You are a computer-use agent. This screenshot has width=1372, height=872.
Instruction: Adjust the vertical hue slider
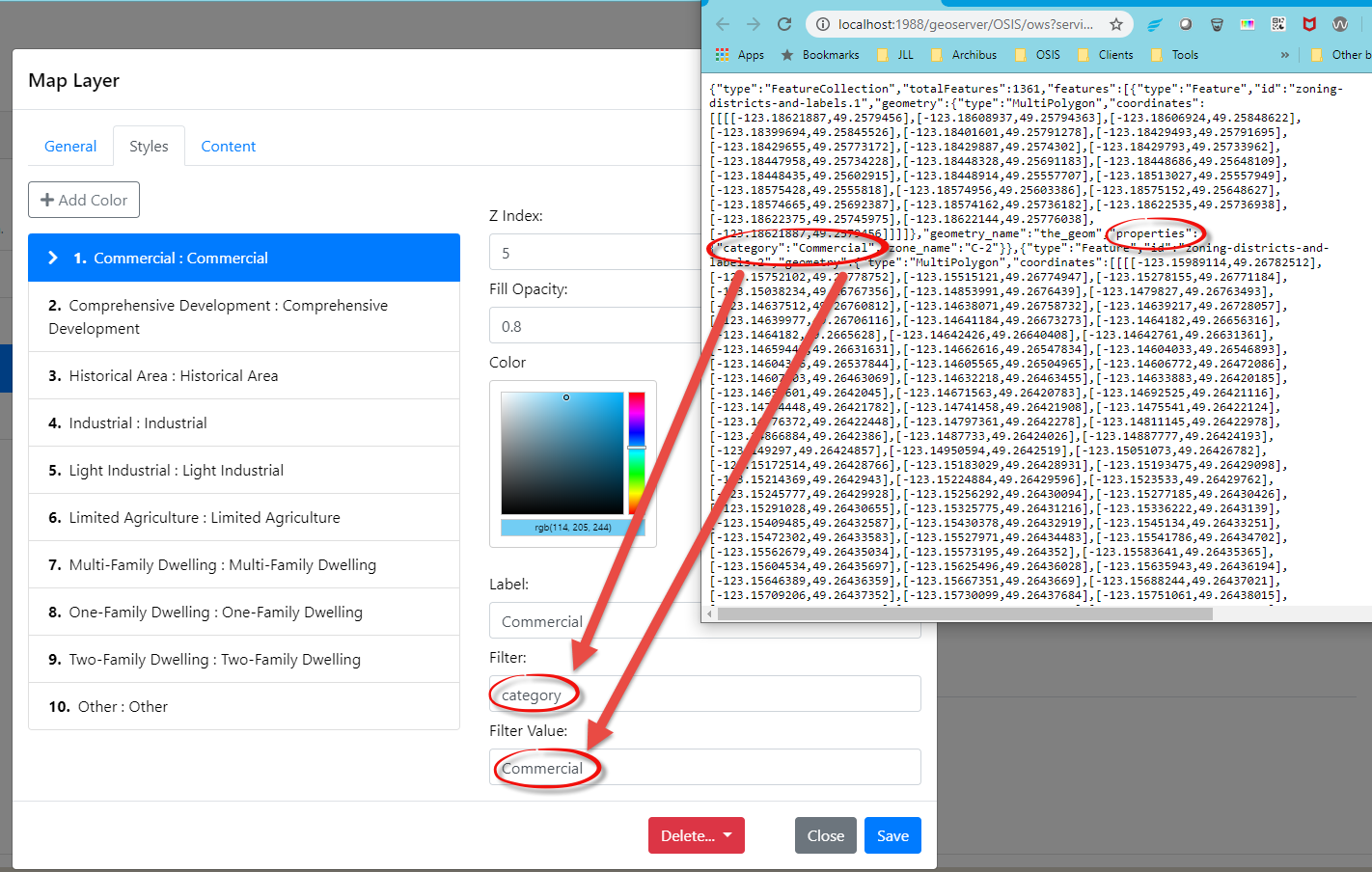[x=637, y=453]
